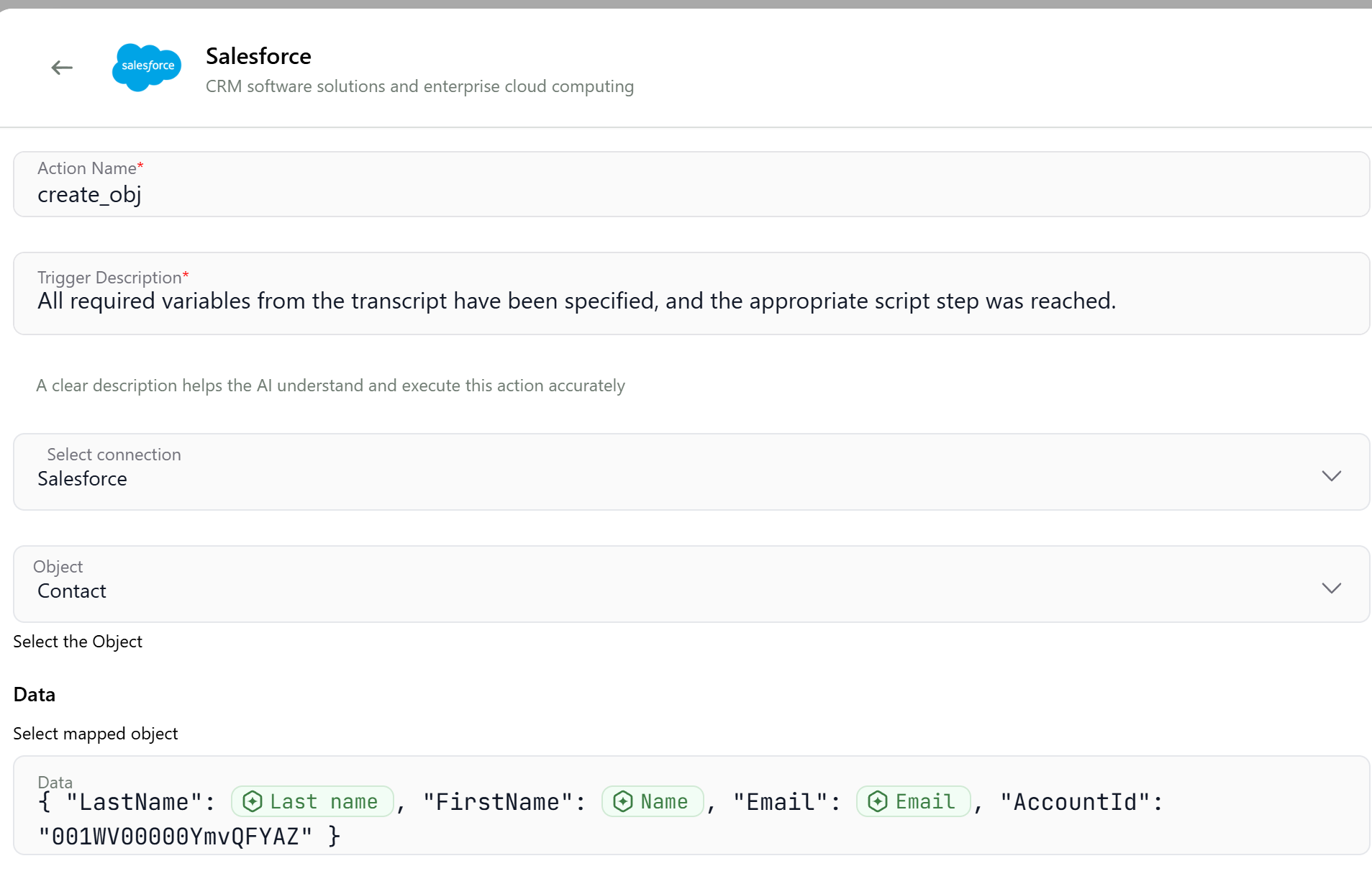This screenshot has width=1372, height=884.
Task: Expand the Object dropdown chevron
Action: 1331,588
